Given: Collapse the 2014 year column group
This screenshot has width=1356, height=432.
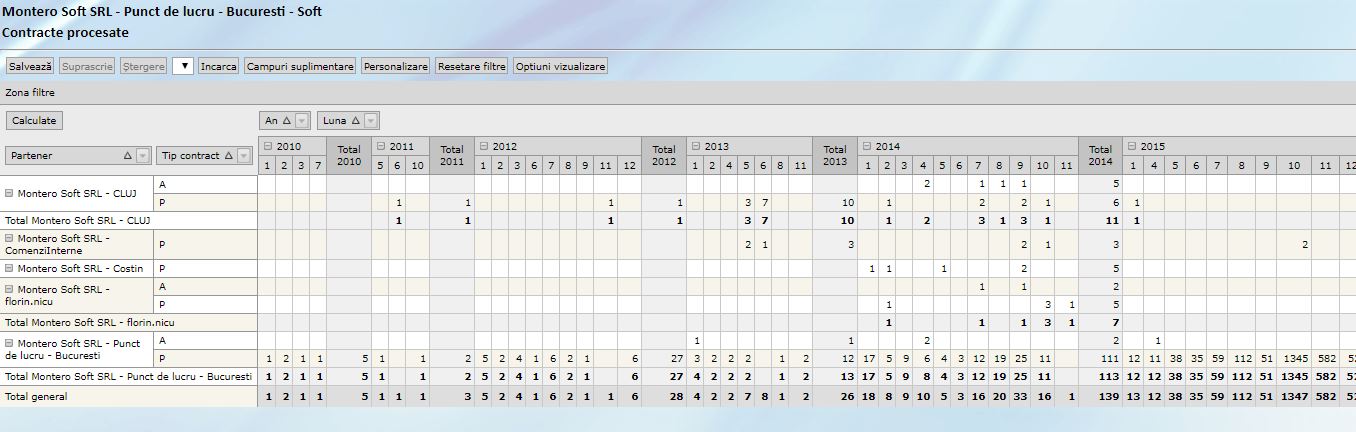Looking at the screenshot, I should point(866,146).
